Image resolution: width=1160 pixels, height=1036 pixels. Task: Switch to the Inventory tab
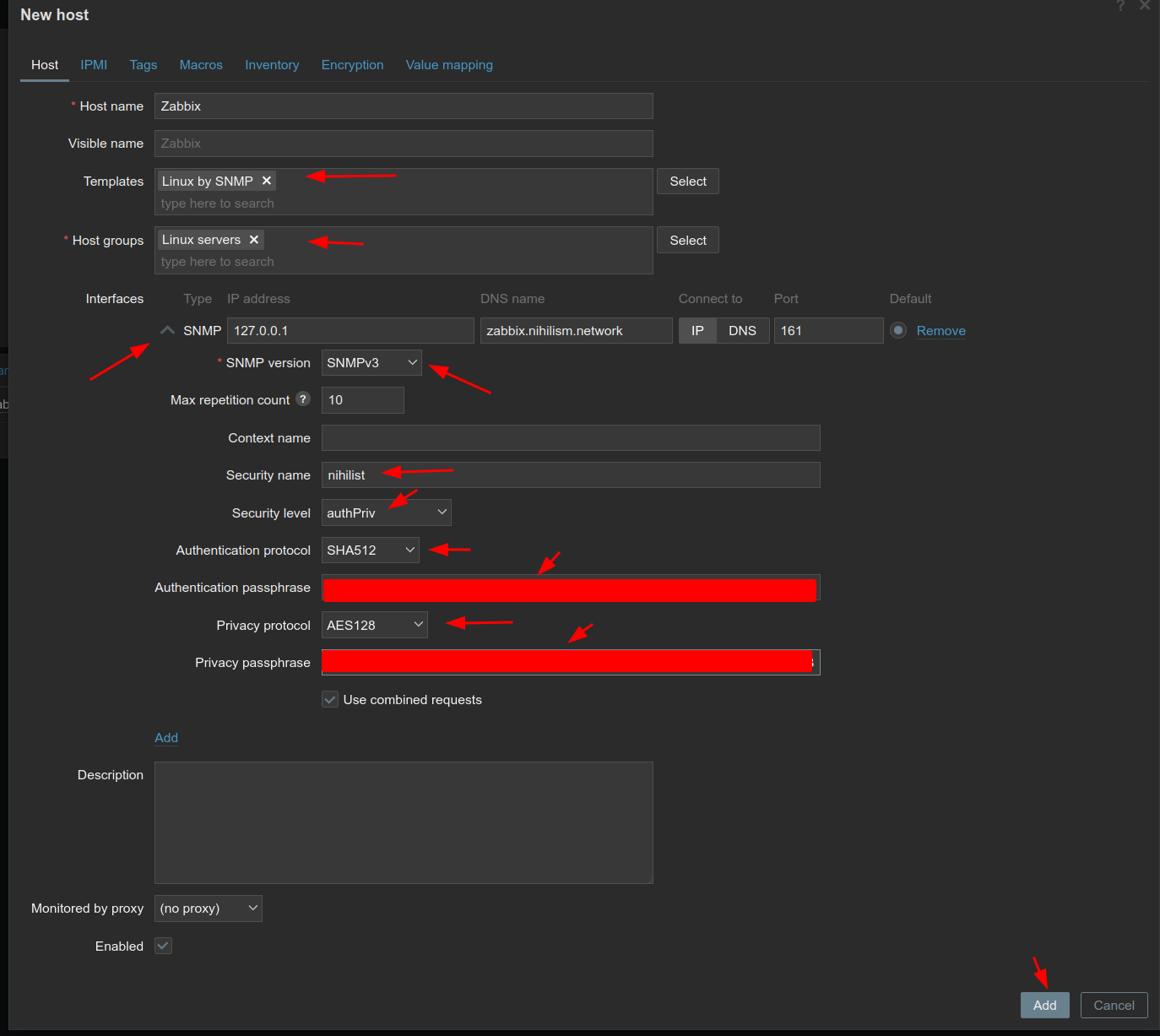pyautogui.click(x=272, y=65)
